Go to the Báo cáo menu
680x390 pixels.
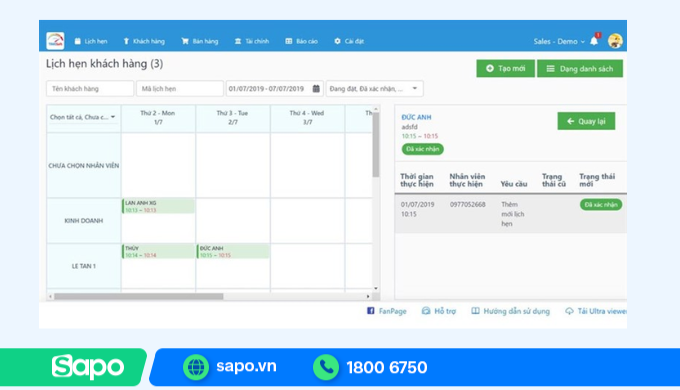pos(301,41)
